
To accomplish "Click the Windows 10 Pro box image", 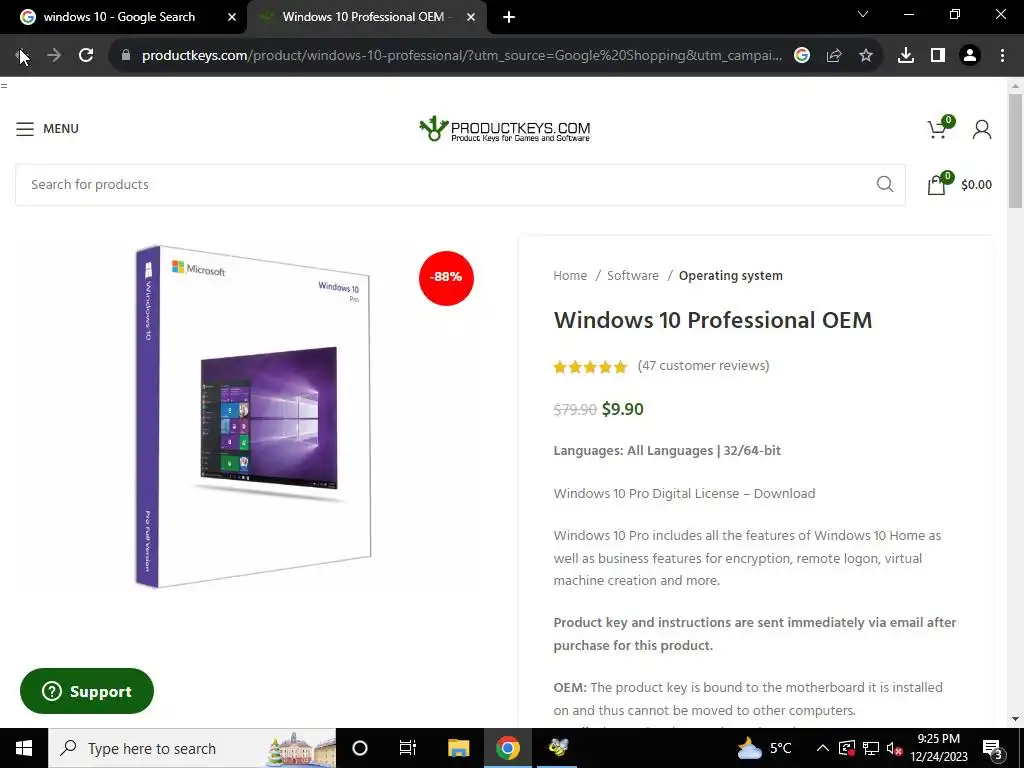I will pos(253,417).
